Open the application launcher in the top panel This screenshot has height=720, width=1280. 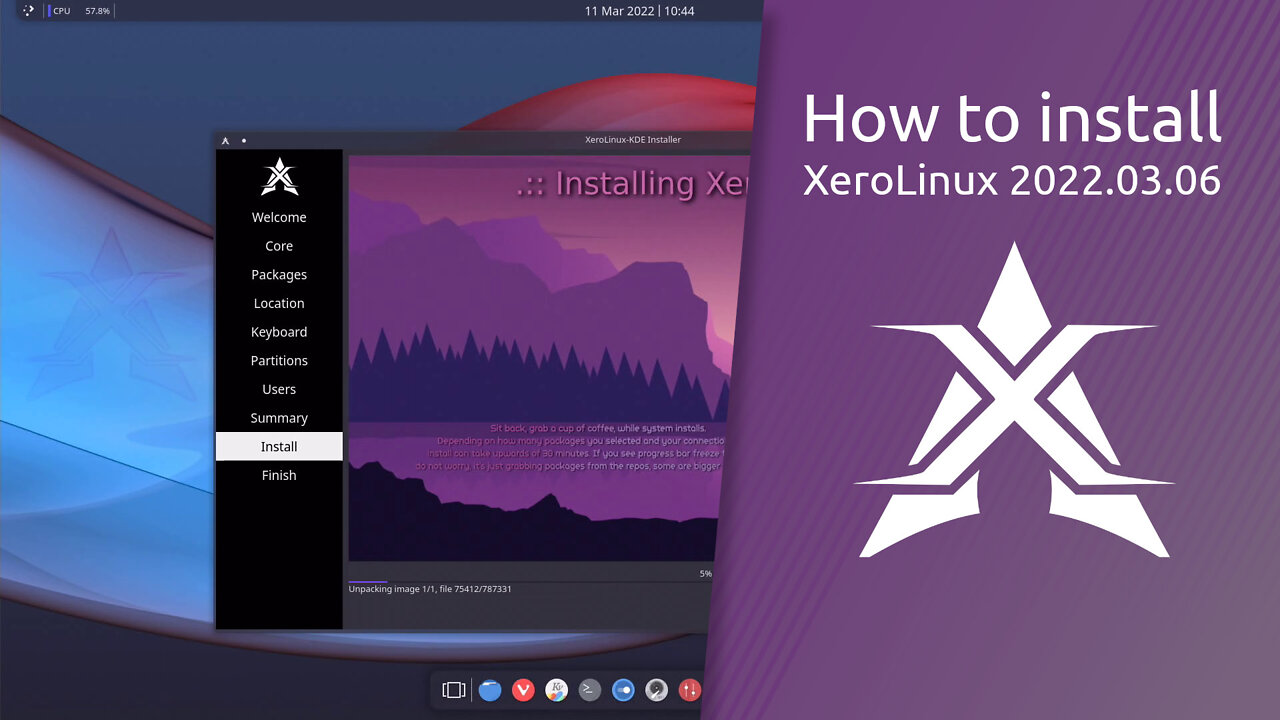pyautogui.click(x=28, y=11)
